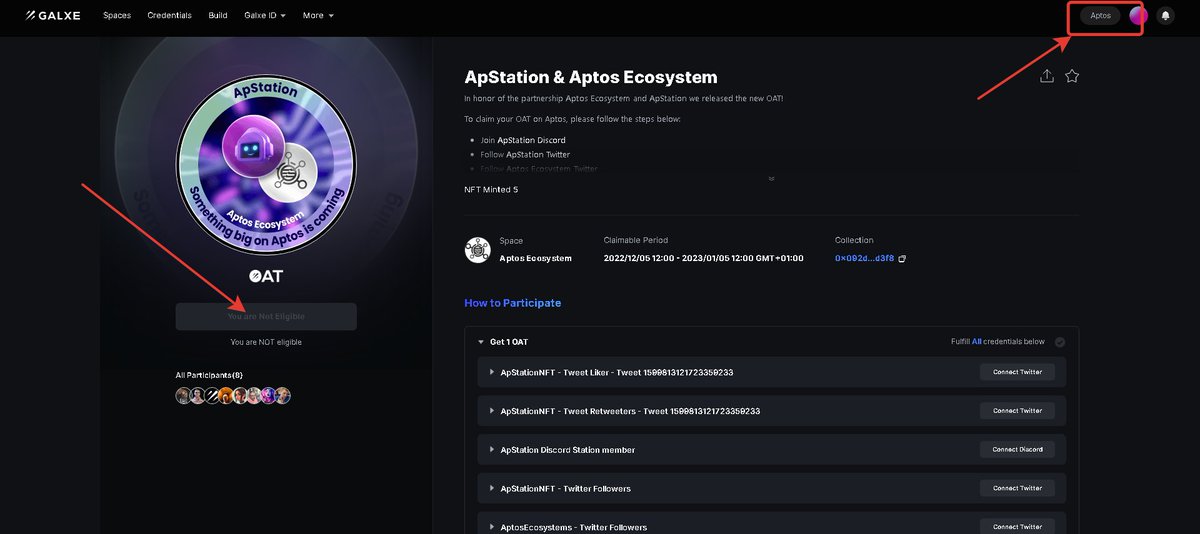This screenshot has height=534, width=1200.
Task: Expand the campaign description with the chevron
Action: click(771, 178)
